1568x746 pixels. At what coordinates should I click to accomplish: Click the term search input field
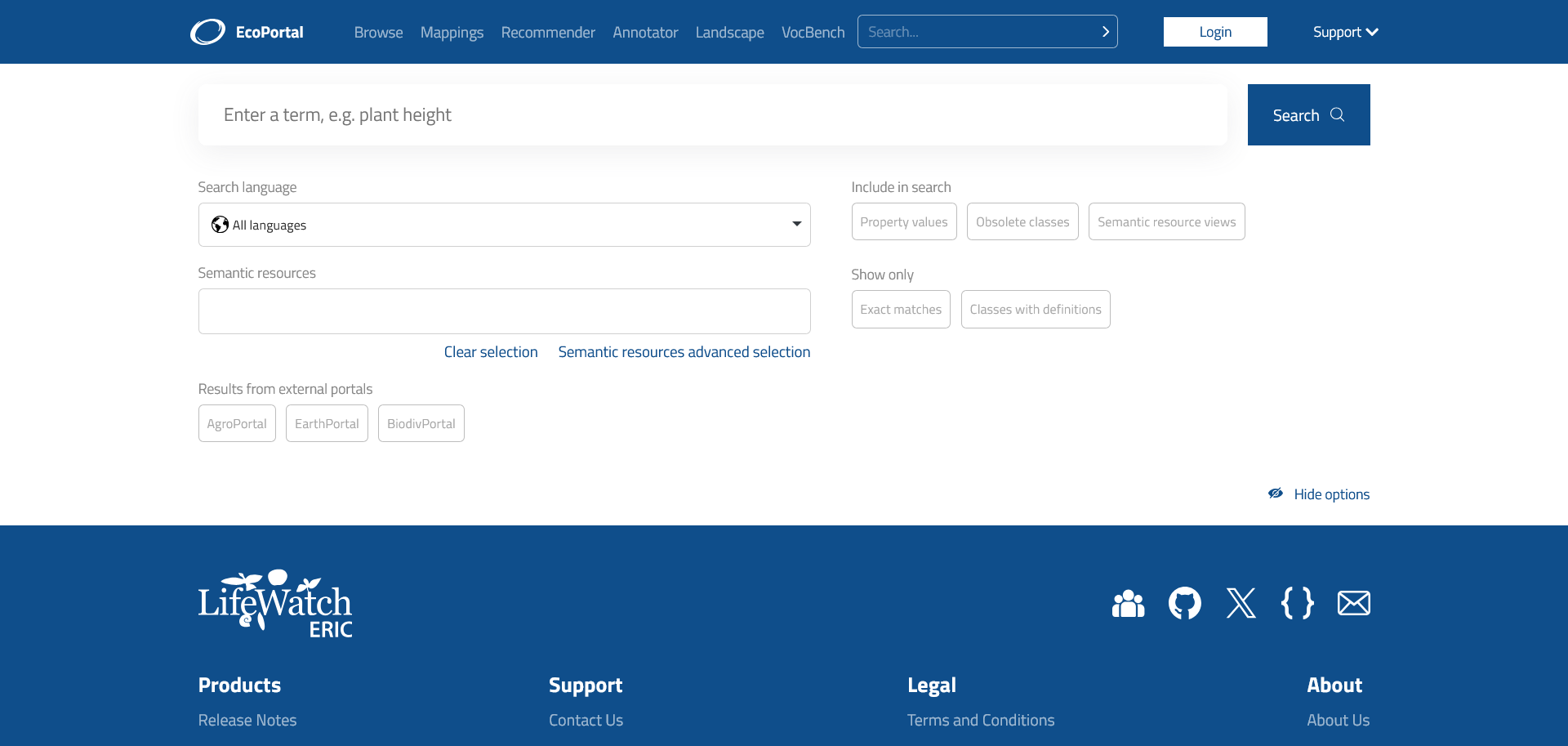pos(712,114)
